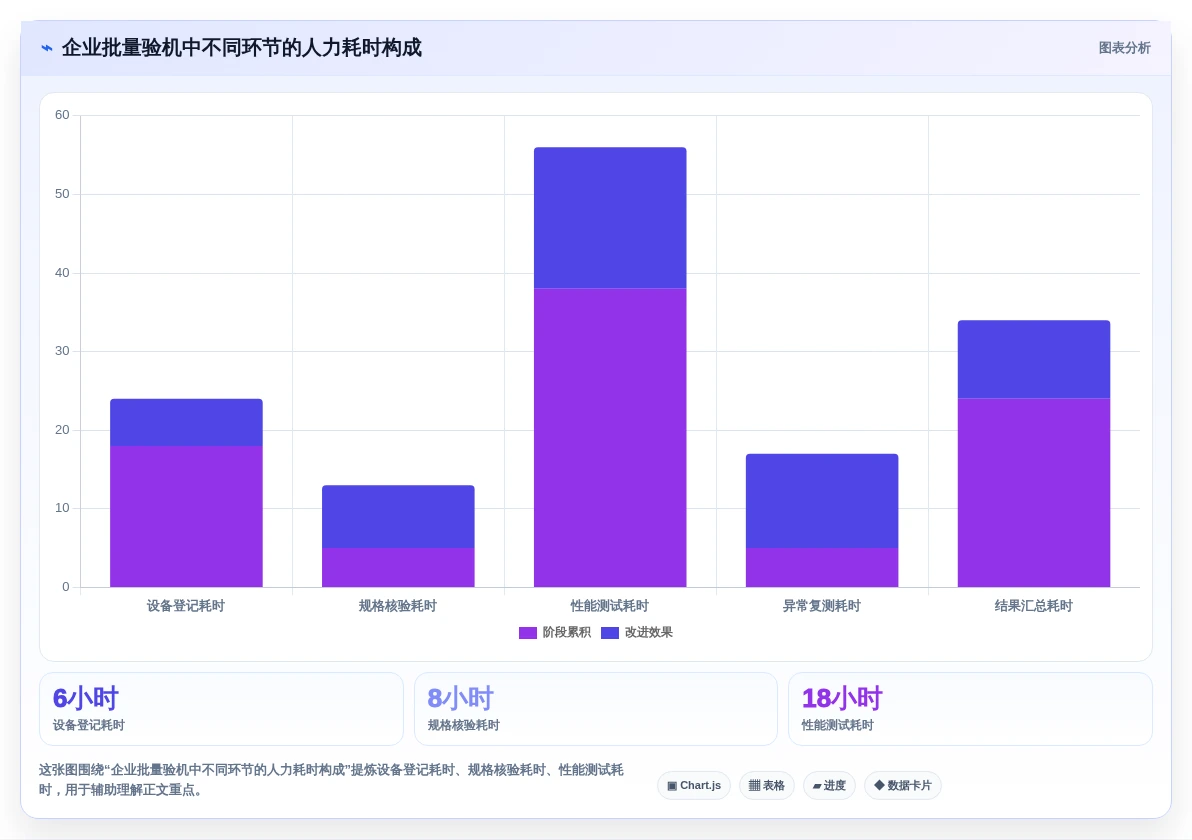
Task: Click the purple 阶段累积 legend swatch
Action: pos(528,632)
